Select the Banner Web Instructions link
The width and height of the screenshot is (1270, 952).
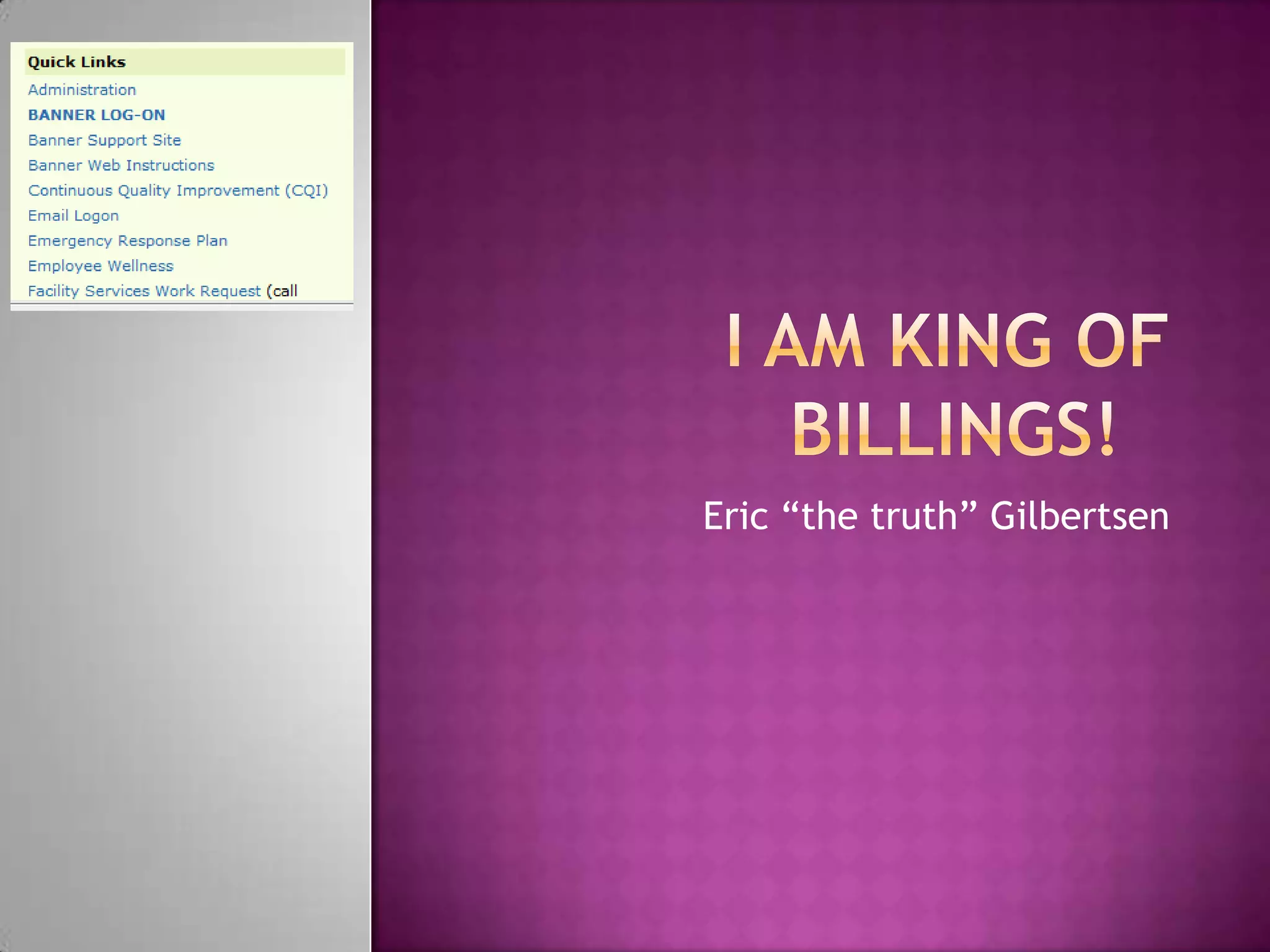pyautogui.click(x=121, y=165)
